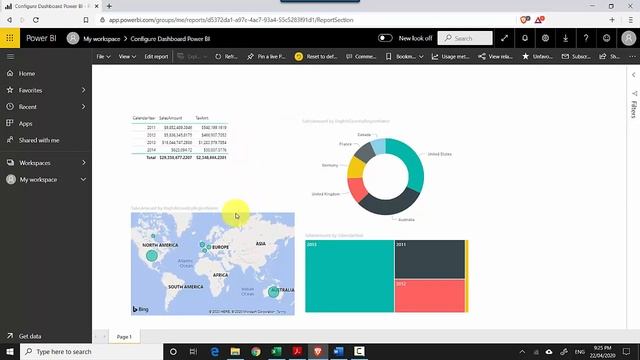Click the large teal 2013 treemap block
The width and height of the screenshot is (640, 360).
click(x=349, y=276)
